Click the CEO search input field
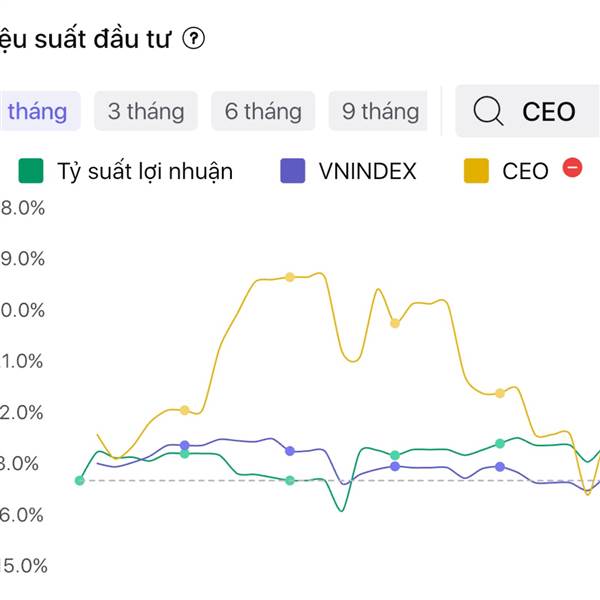Viewport: 600px width, 600px height. pos(549,111)
